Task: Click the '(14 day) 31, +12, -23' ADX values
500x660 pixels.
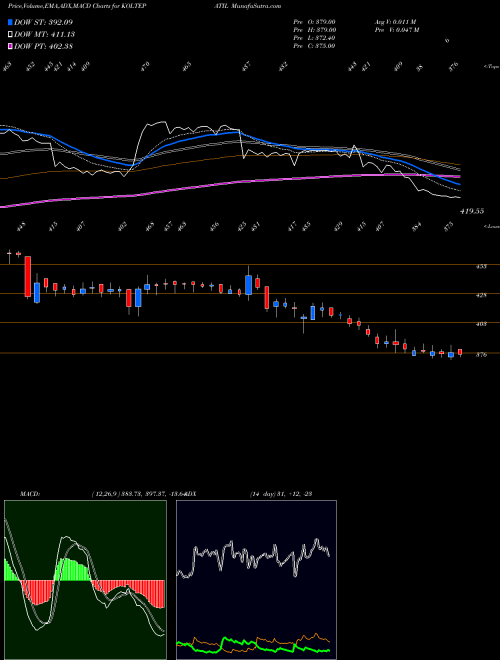Action: click(280, 494)
